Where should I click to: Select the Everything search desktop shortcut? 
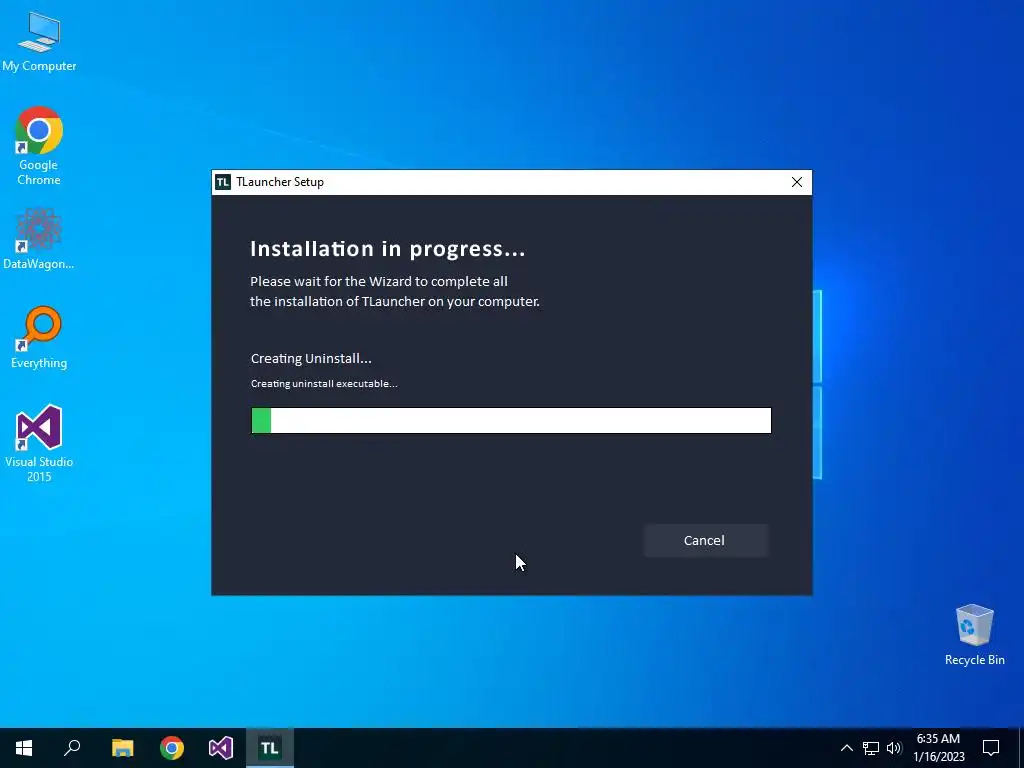39,338
